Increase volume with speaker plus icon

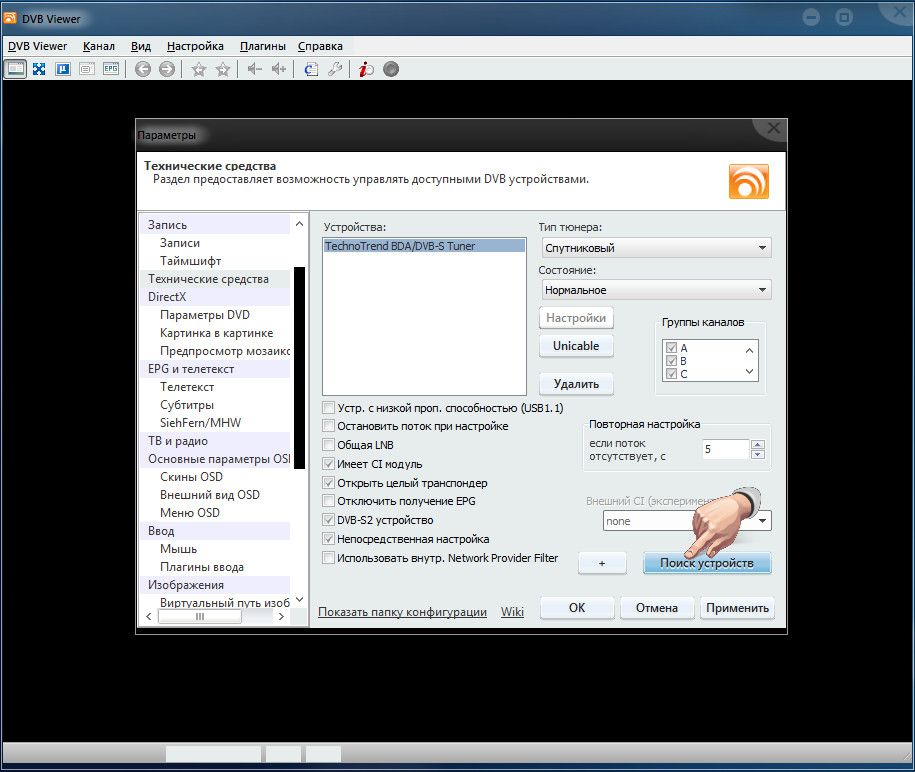click(279, 69)
